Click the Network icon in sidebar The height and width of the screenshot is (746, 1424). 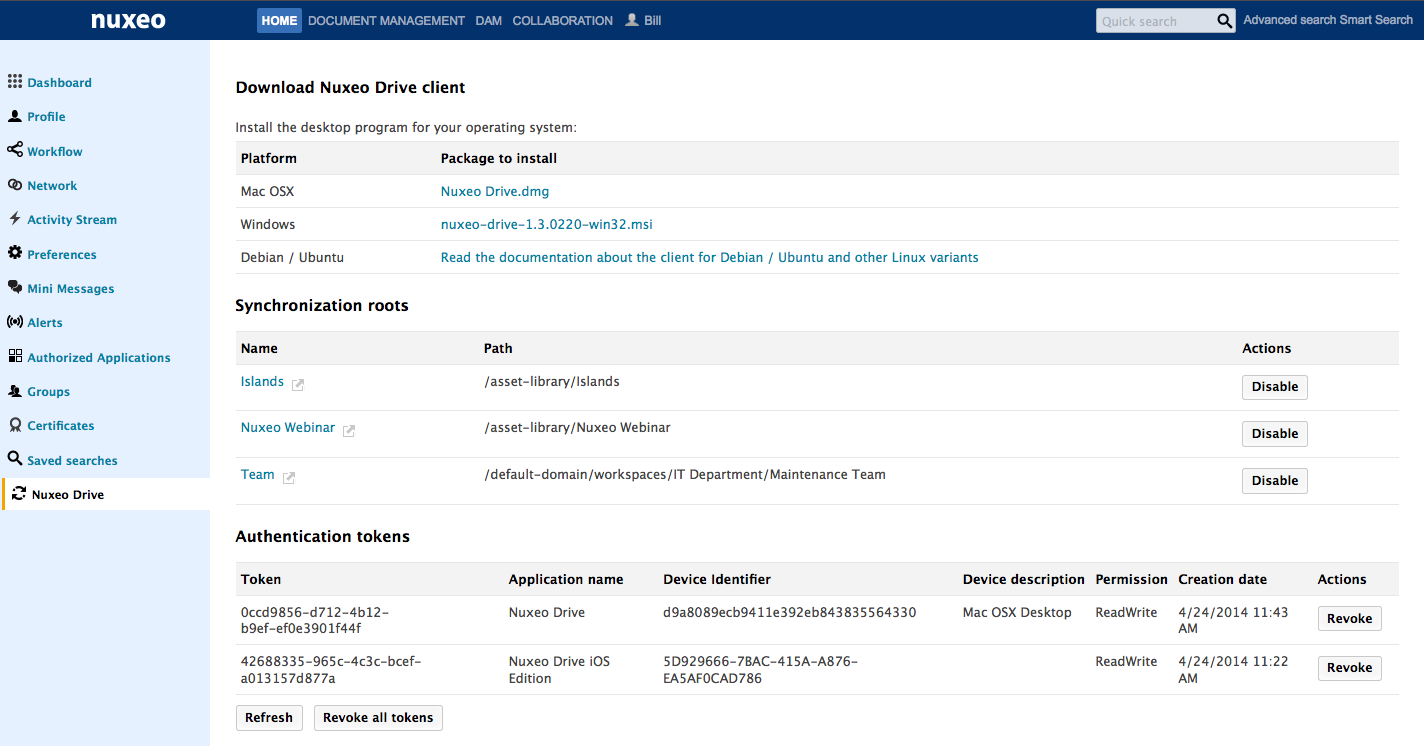(x=15, y=185)
